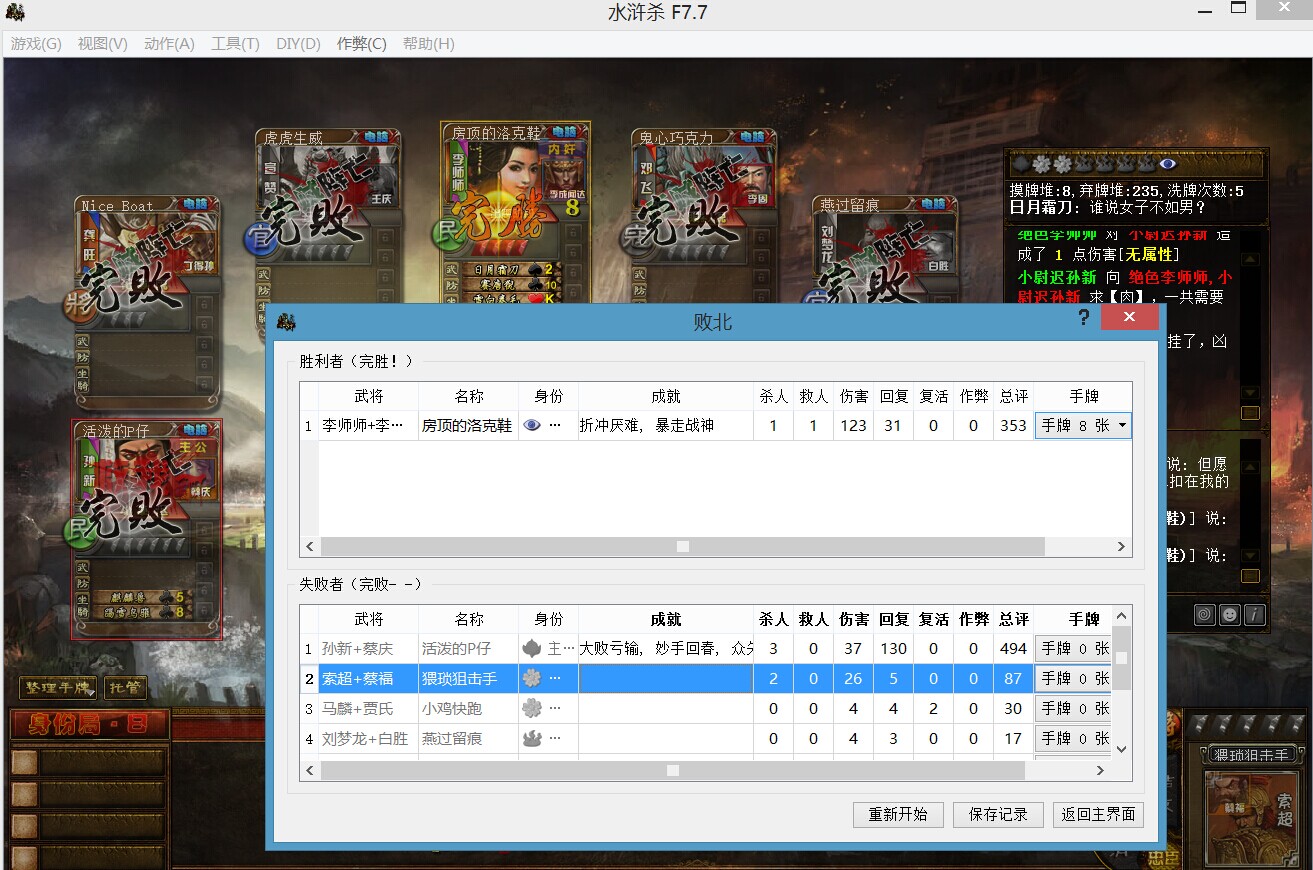This screenshot has width=1313, height=870.
Task: Close the 败北 result dialog
Action: tap(1129, 317)
